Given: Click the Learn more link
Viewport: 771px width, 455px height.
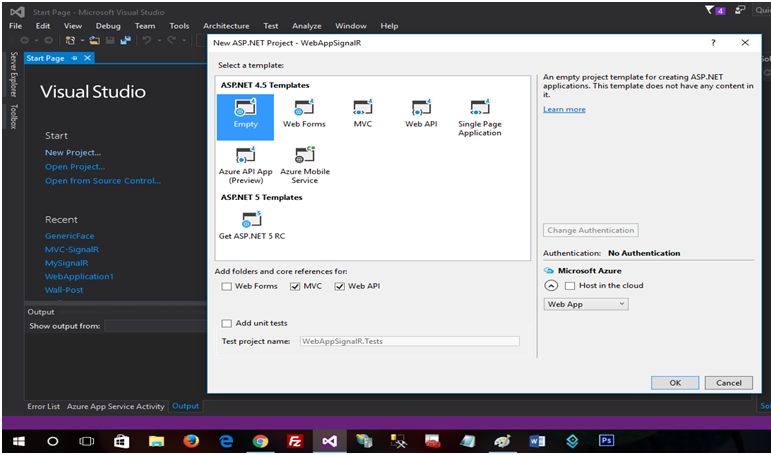Looking at the screenshot, I should tap(564, 109).
